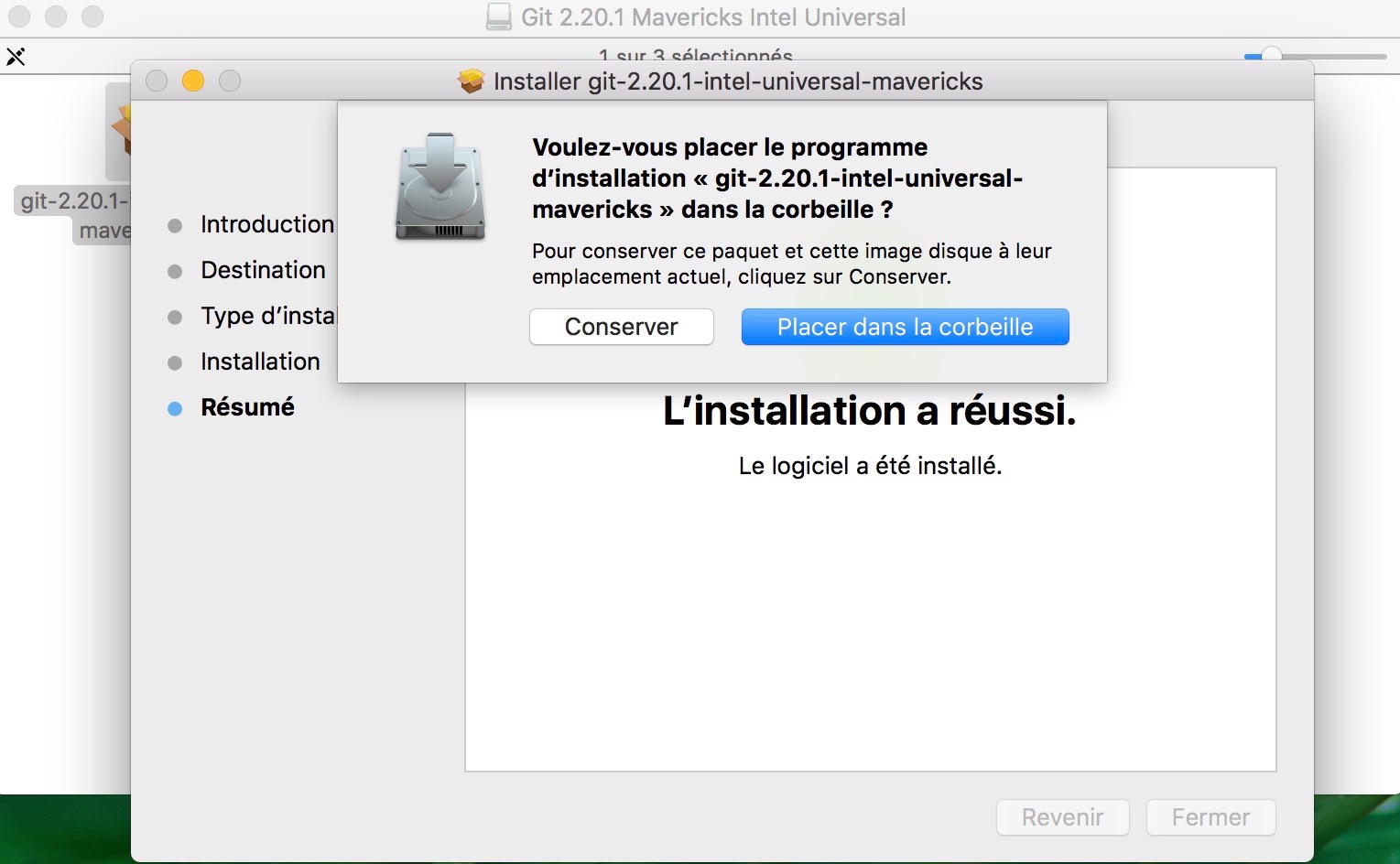The image size is (1400, 864).
Task: Select the Installation step in sidebar
Action: [x=244, y=362]
